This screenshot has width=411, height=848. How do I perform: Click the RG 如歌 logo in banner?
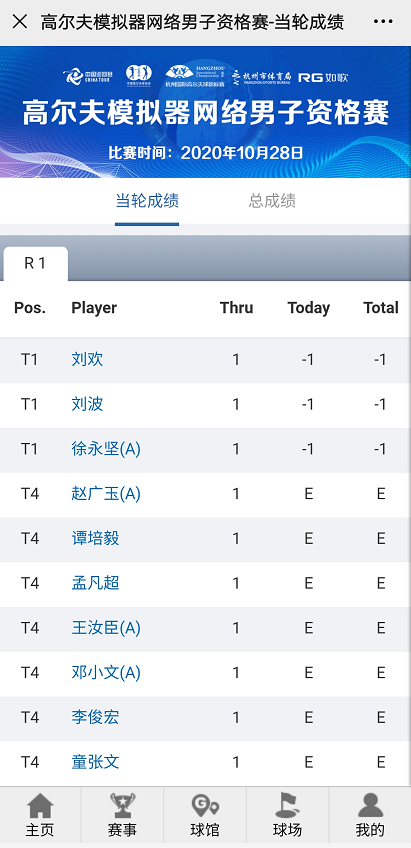[323, 77]
